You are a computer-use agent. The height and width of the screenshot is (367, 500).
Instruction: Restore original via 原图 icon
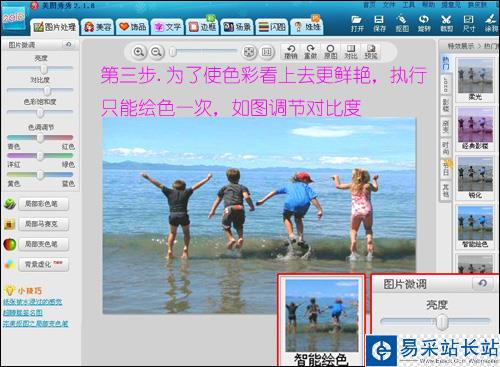pos(330,52)
